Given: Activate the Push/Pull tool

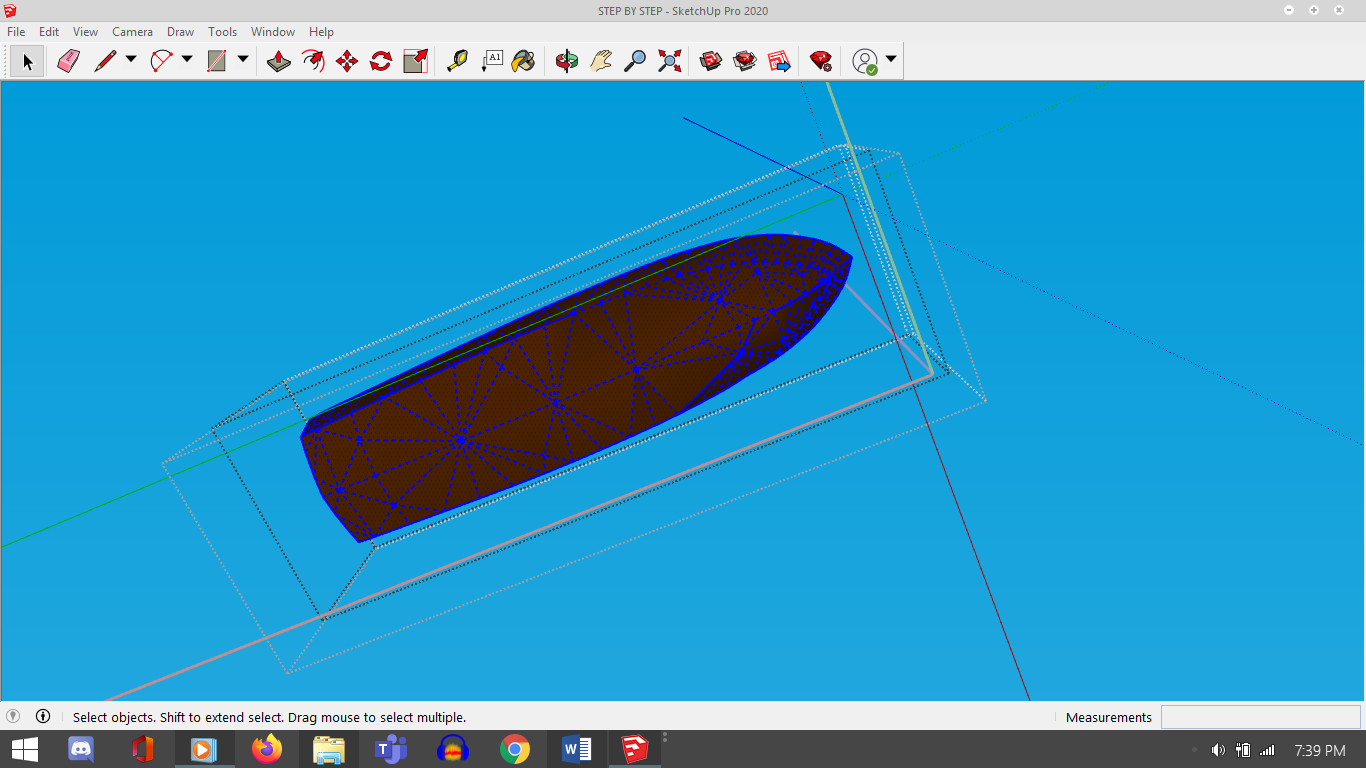Looking at the screenshot, I should [279, 62].
